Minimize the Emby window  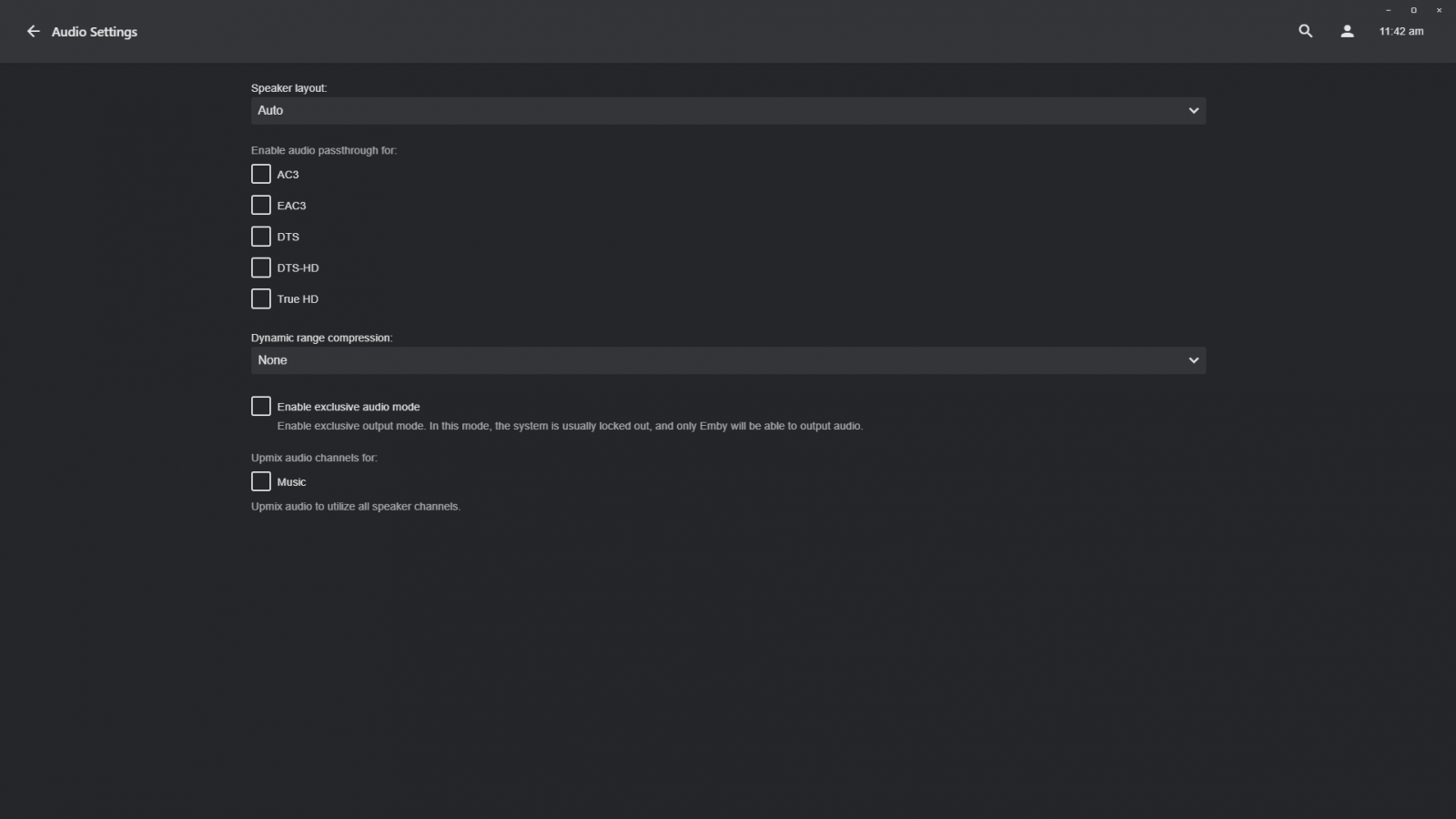coord(1388,10)
